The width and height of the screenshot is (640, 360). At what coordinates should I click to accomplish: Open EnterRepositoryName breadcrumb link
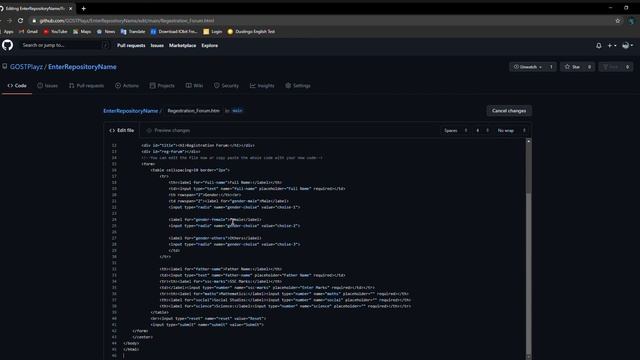pos(131,111)
